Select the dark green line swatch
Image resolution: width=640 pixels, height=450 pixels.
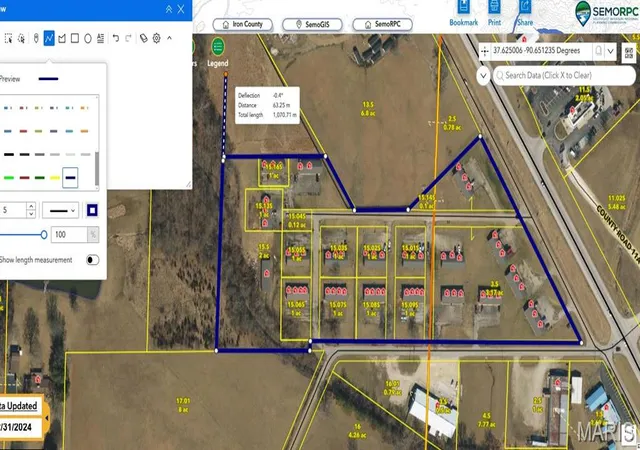[x=40, y=178]
